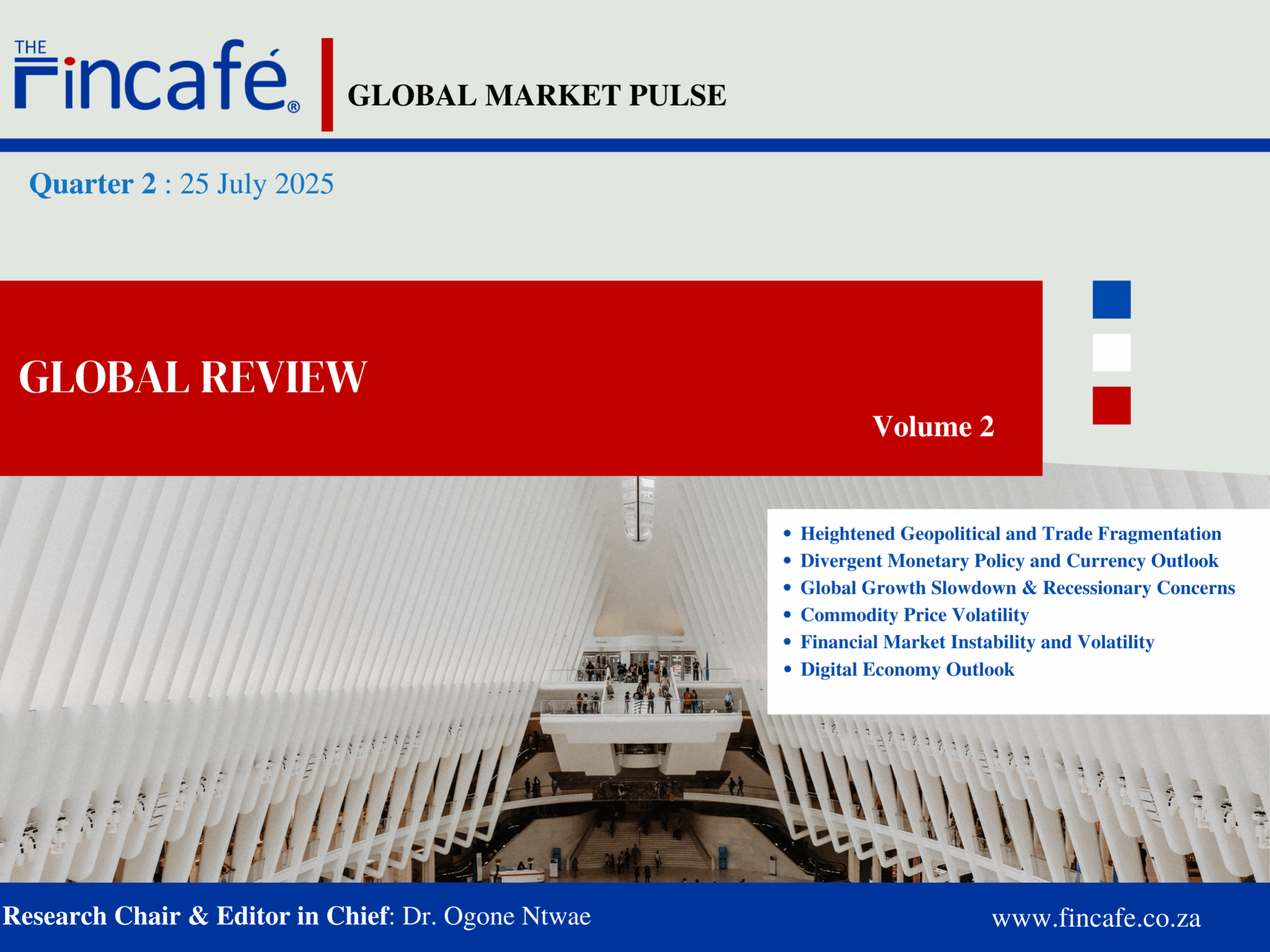Viewport: 1270px width, 952px height.
Task: Click the red vertical divider bar
Action: click(327, 84)
